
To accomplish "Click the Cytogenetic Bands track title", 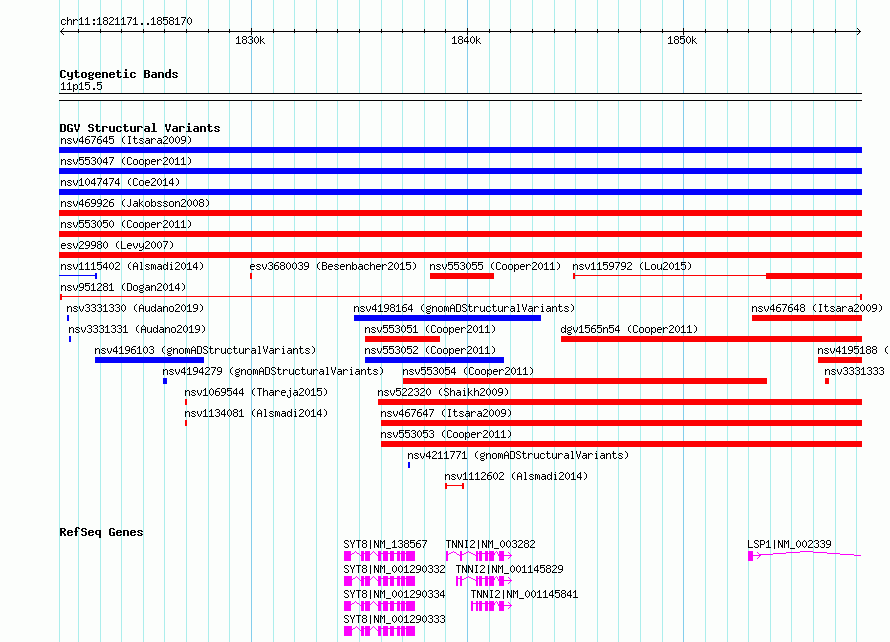I will [119, 74].
